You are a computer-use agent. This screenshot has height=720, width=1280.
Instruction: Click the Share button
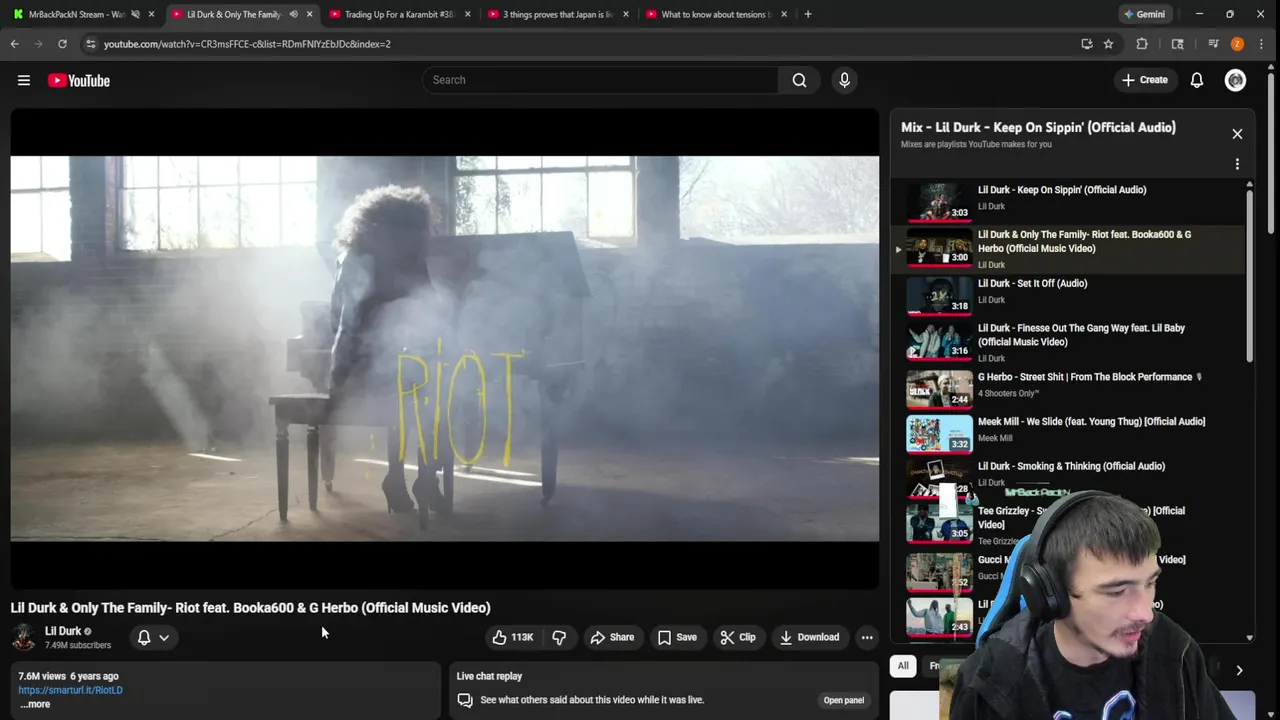(612, 637)
